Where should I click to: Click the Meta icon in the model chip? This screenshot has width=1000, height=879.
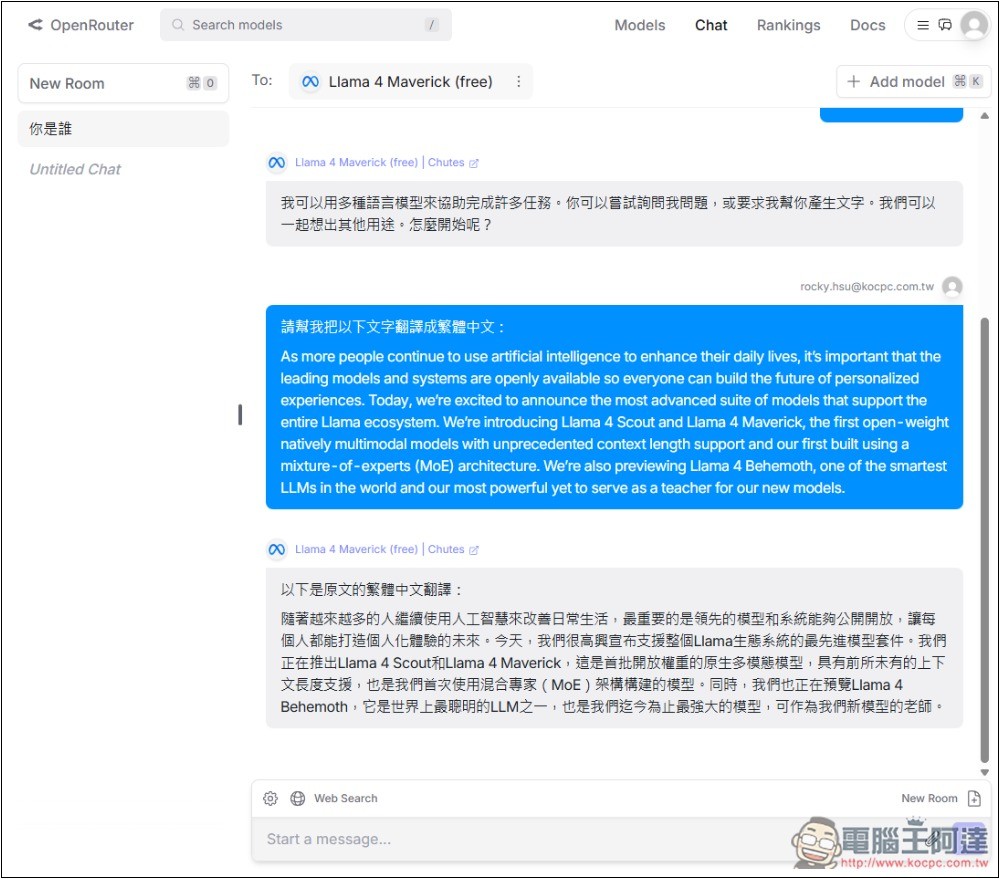tap(310, 82)
